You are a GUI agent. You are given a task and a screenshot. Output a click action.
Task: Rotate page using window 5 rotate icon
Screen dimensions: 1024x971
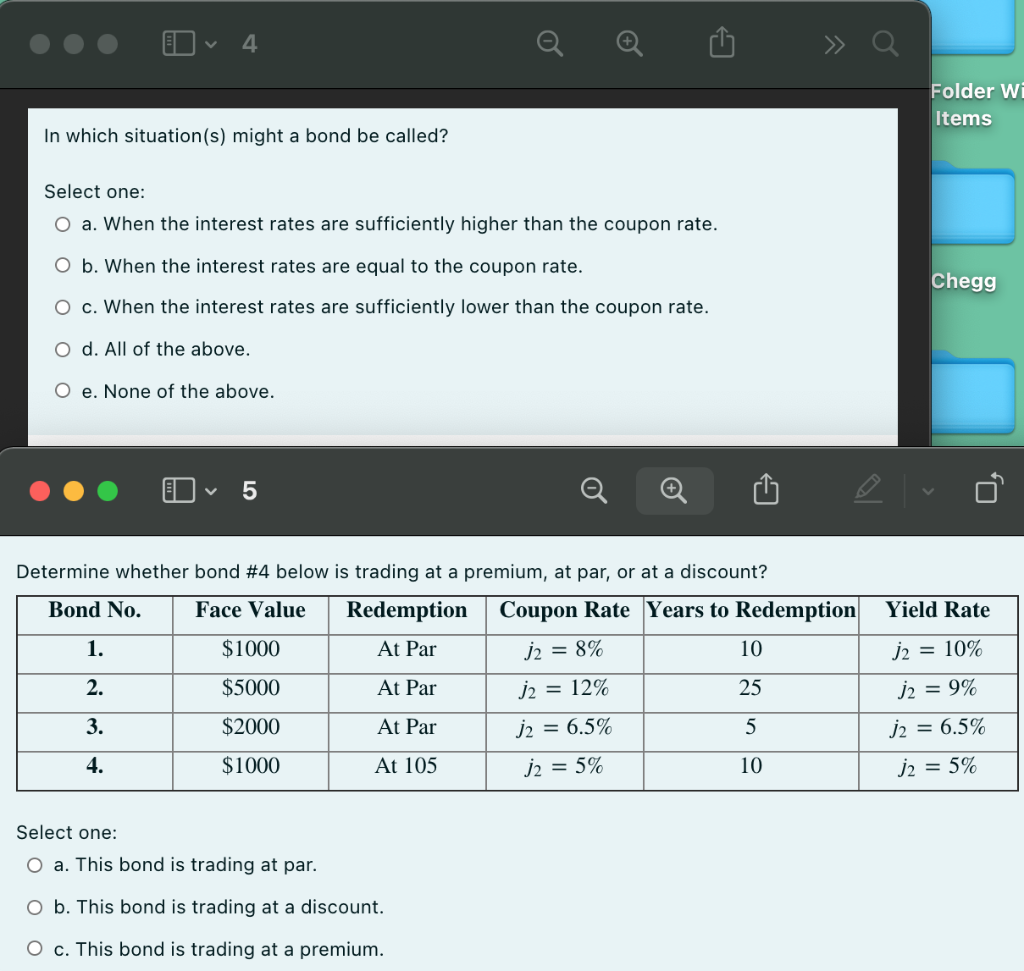[x=989, y=488]
